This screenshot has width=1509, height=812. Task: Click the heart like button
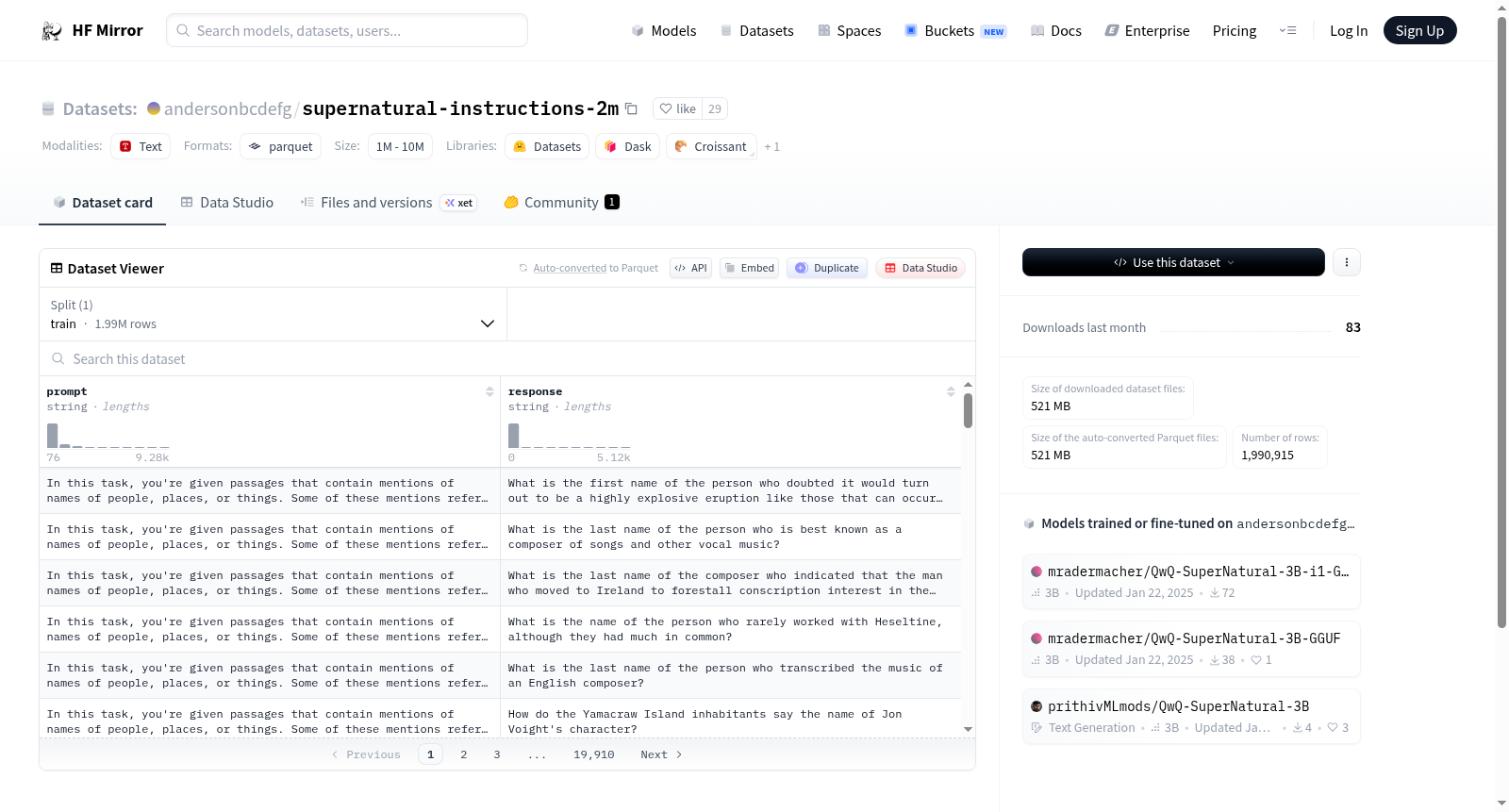pos(678,108)
